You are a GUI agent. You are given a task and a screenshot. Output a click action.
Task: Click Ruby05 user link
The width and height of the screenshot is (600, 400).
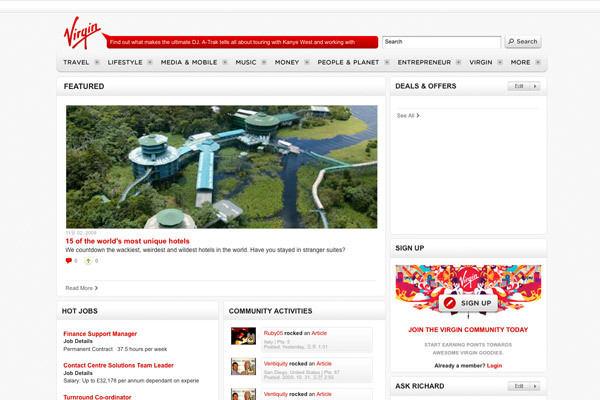(x=273, y=333)
